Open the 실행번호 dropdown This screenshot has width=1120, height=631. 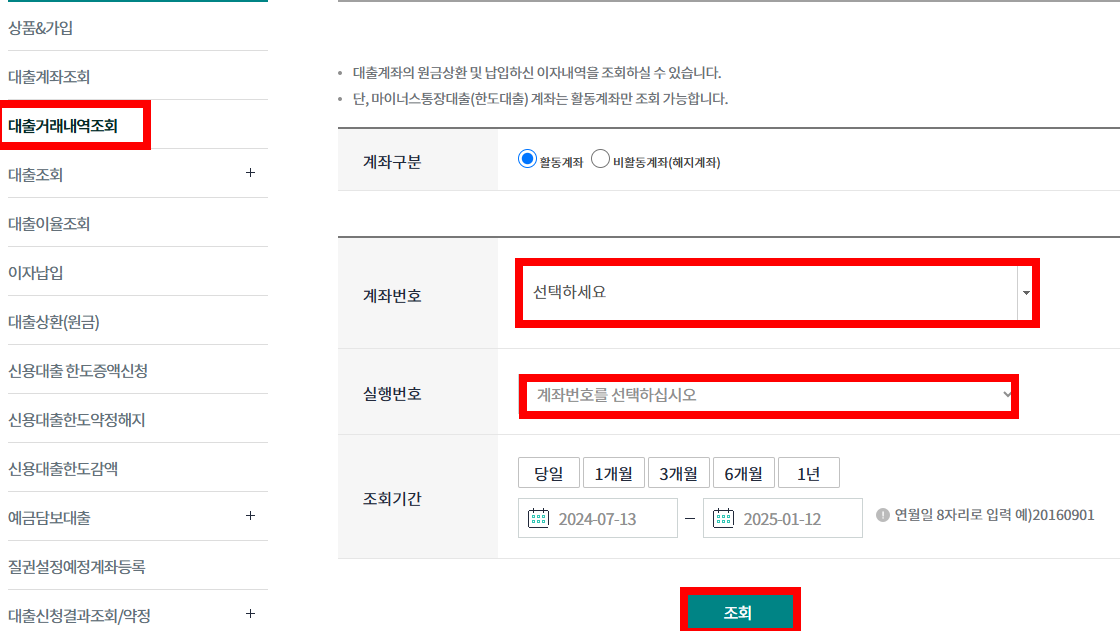point(770,396)
